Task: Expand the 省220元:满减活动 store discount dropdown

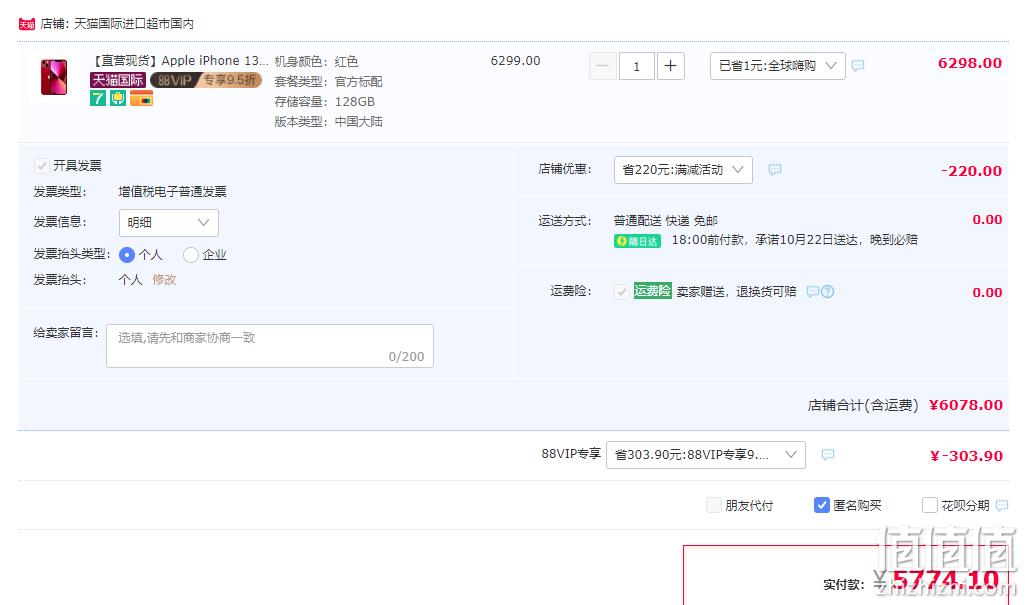Action: pyautogui.click(x=683, y=170)
